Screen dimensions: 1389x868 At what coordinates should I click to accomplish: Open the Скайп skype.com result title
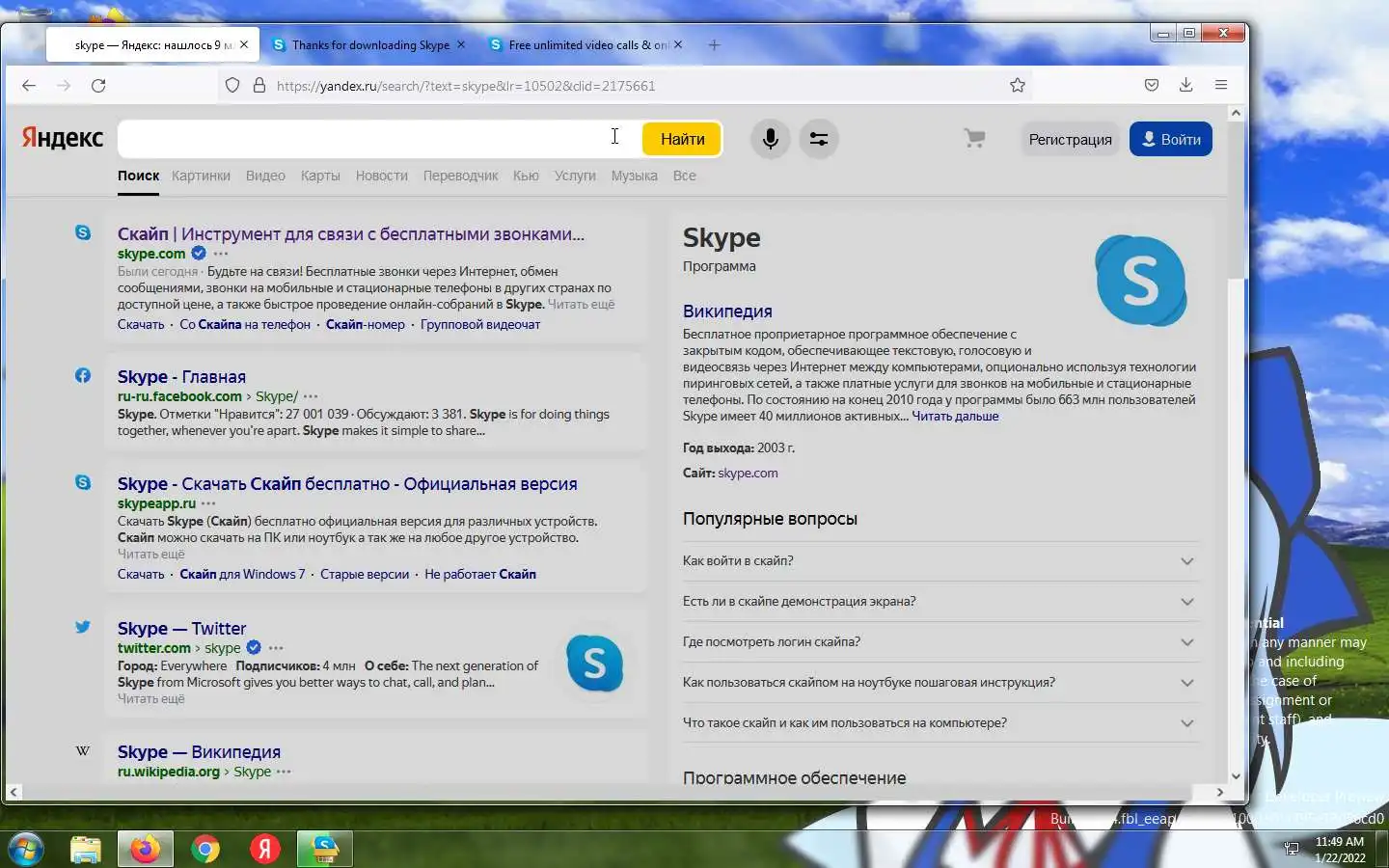pyautogui.click(x=351, y=234)
